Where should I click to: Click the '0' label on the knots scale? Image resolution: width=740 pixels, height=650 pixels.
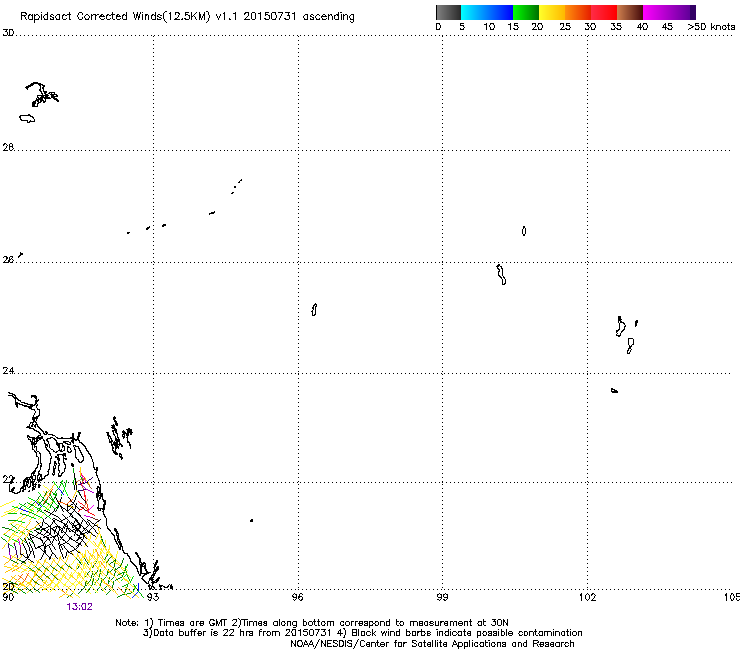[x=438, y=27]
